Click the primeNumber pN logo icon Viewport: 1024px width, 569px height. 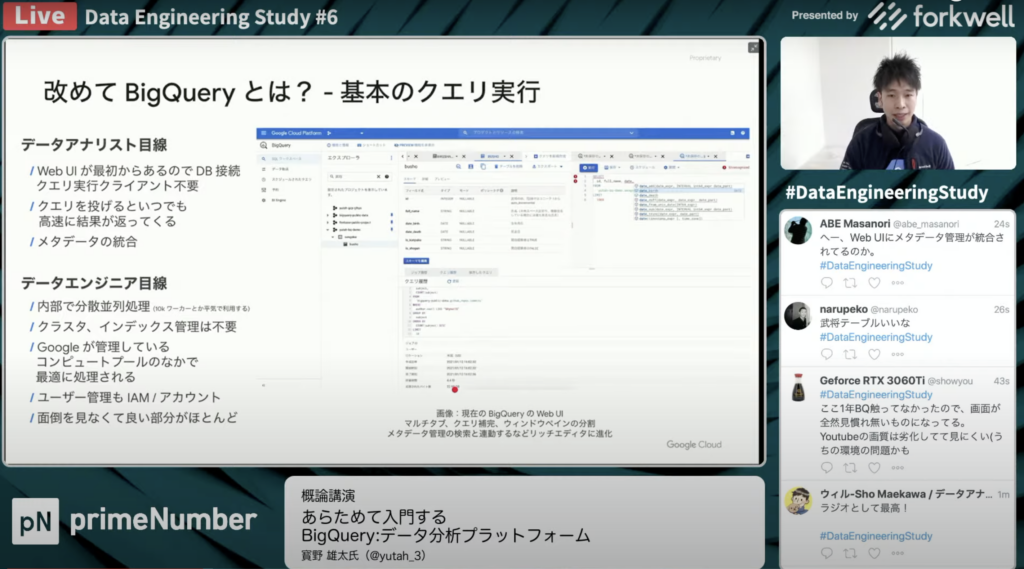point(35,521)
